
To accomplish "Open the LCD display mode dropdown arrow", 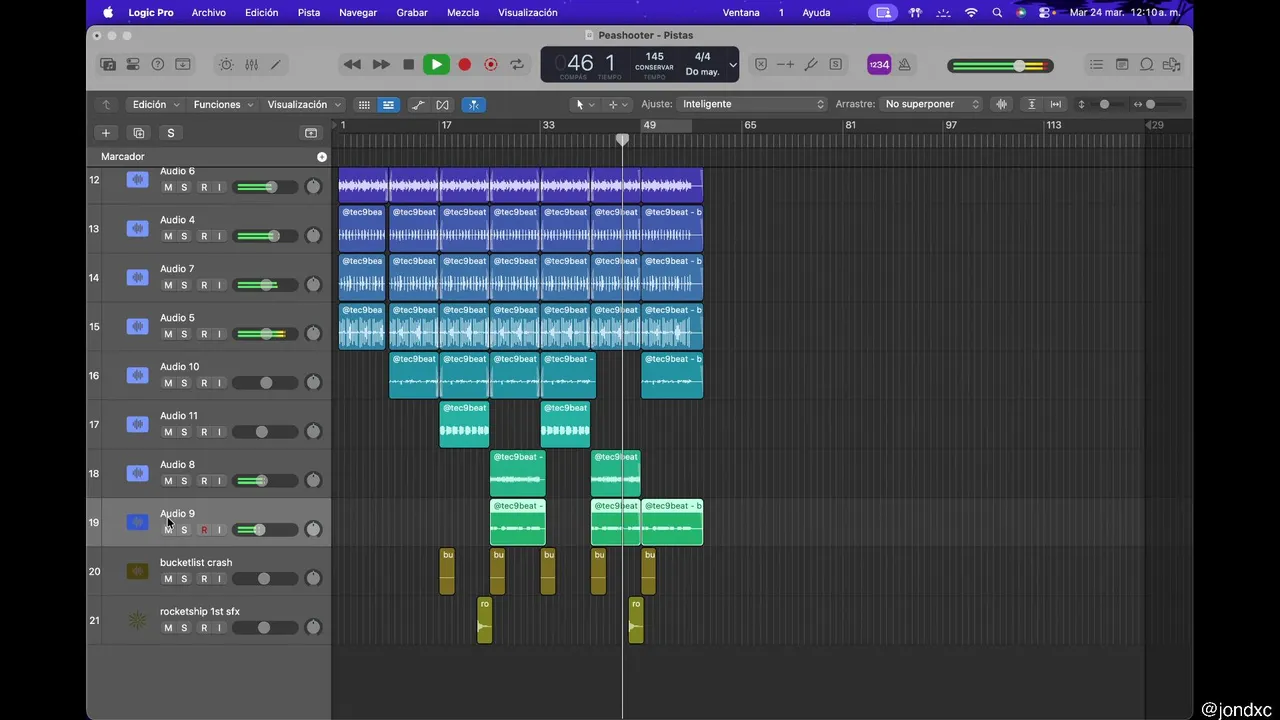I will coord(732,65).
